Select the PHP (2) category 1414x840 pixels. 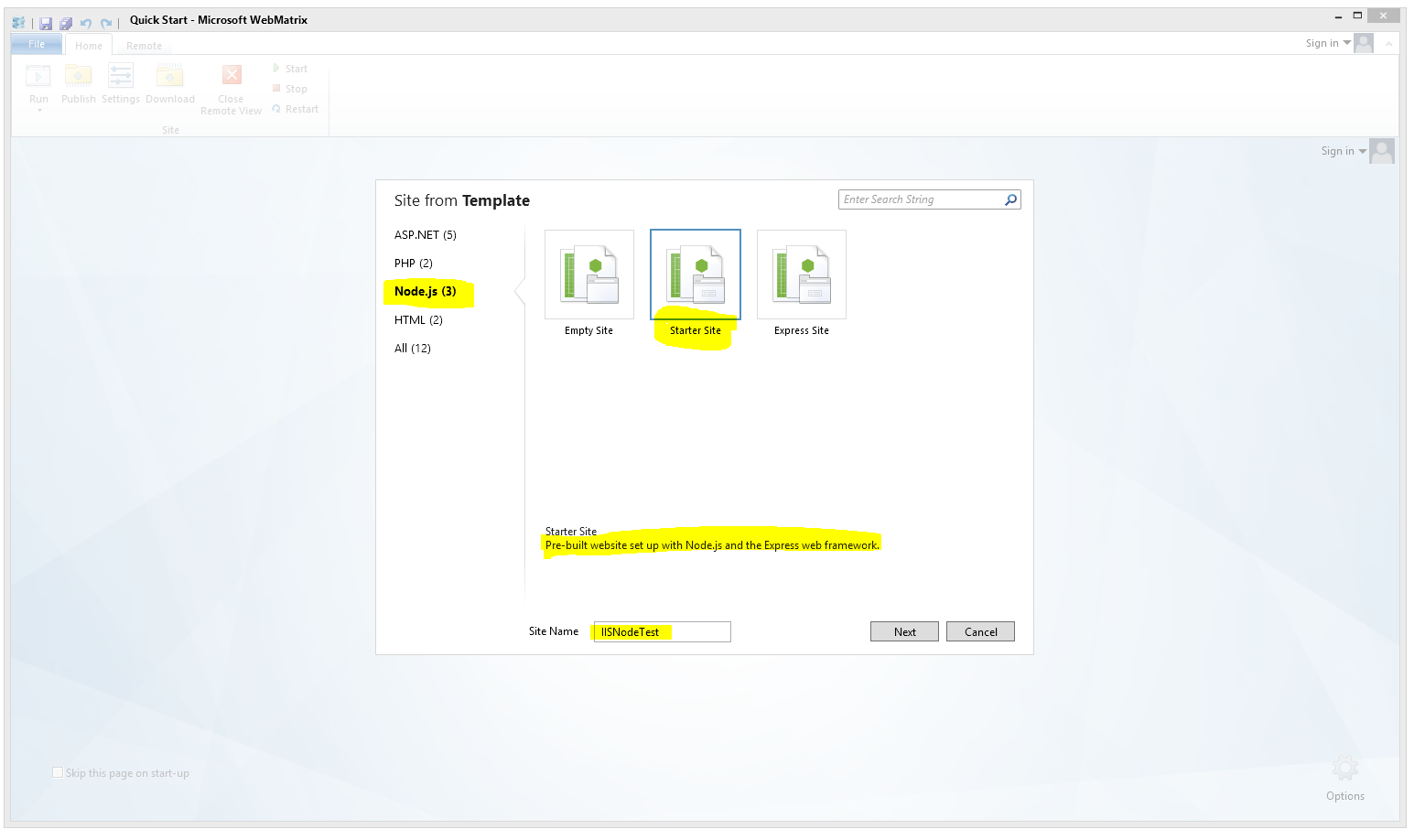tap(414, 264)
